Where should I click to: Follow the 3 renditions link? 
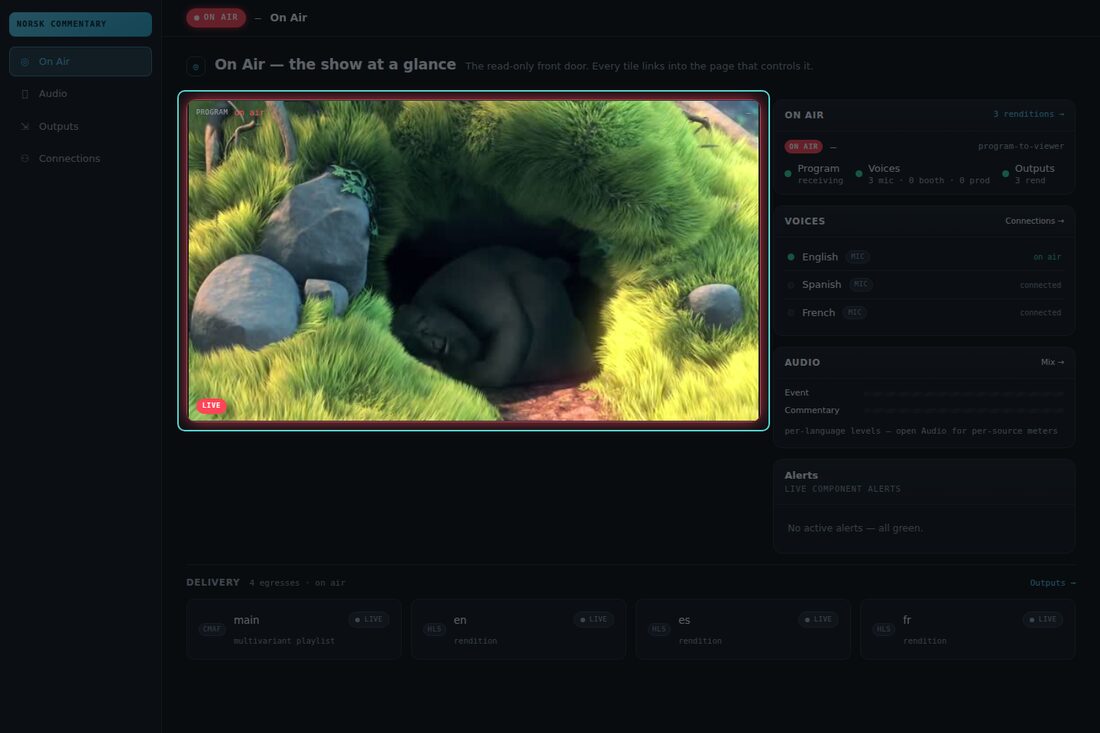1028,114
